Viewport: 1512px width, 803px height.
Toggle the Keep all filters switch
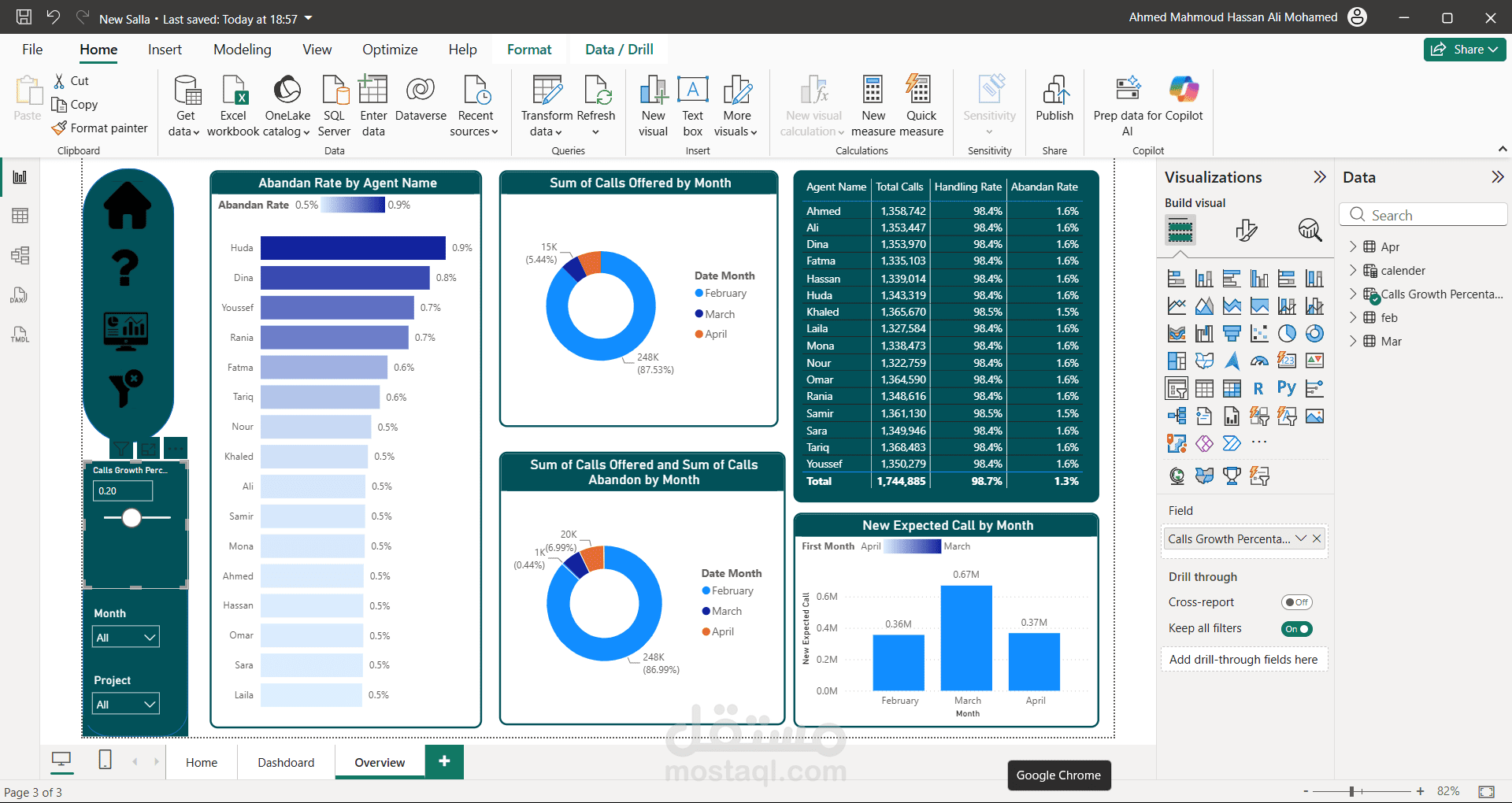tap(1296, 629)
